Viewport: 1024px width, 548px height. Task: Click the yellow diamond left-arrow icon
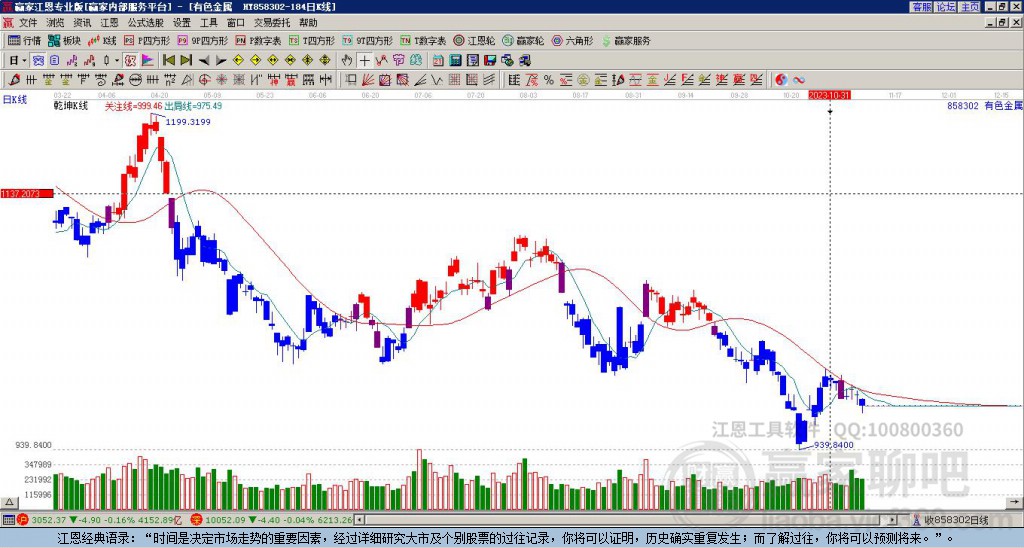(238, 61)
